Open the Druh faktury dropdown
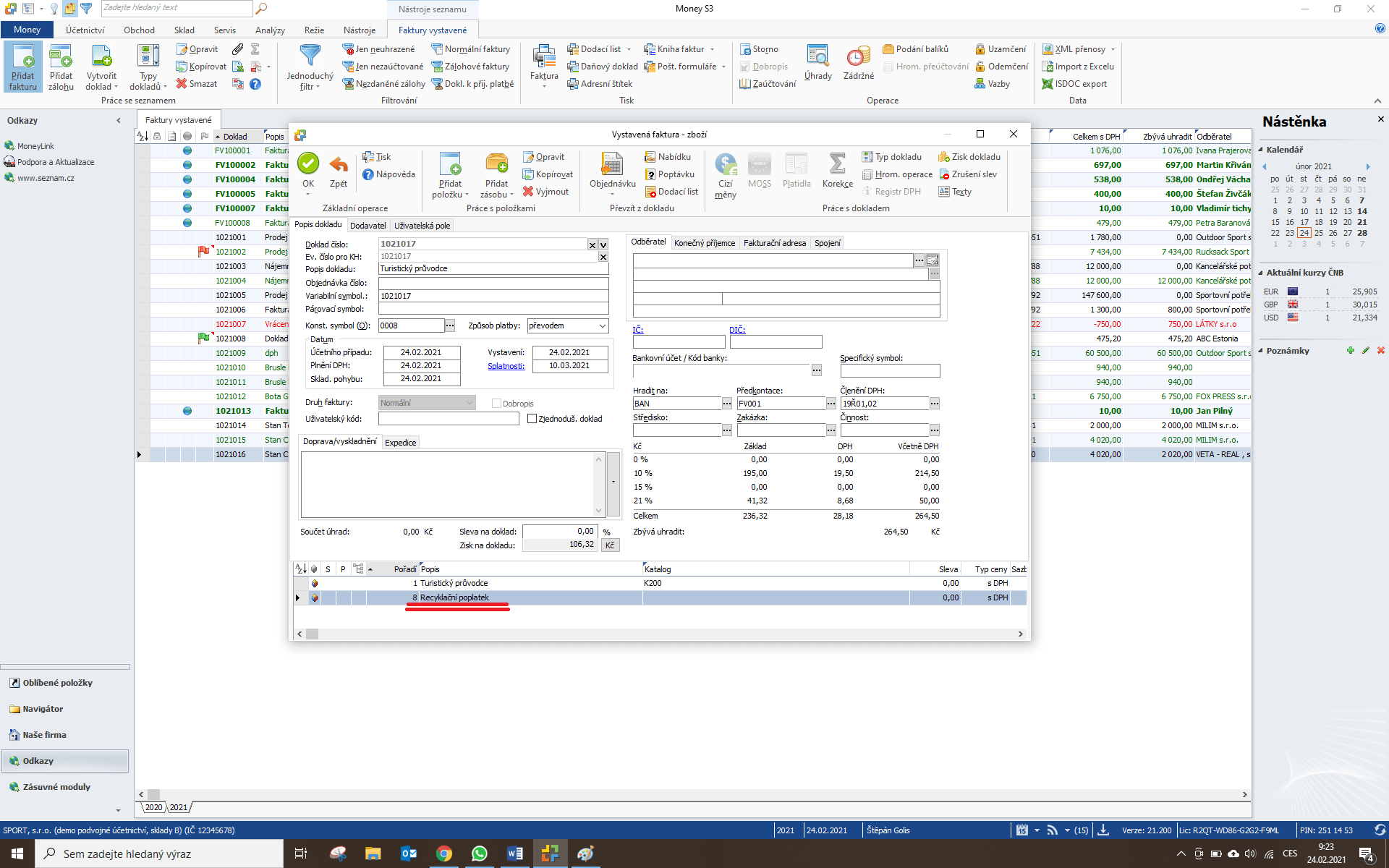 coord(469,403)
